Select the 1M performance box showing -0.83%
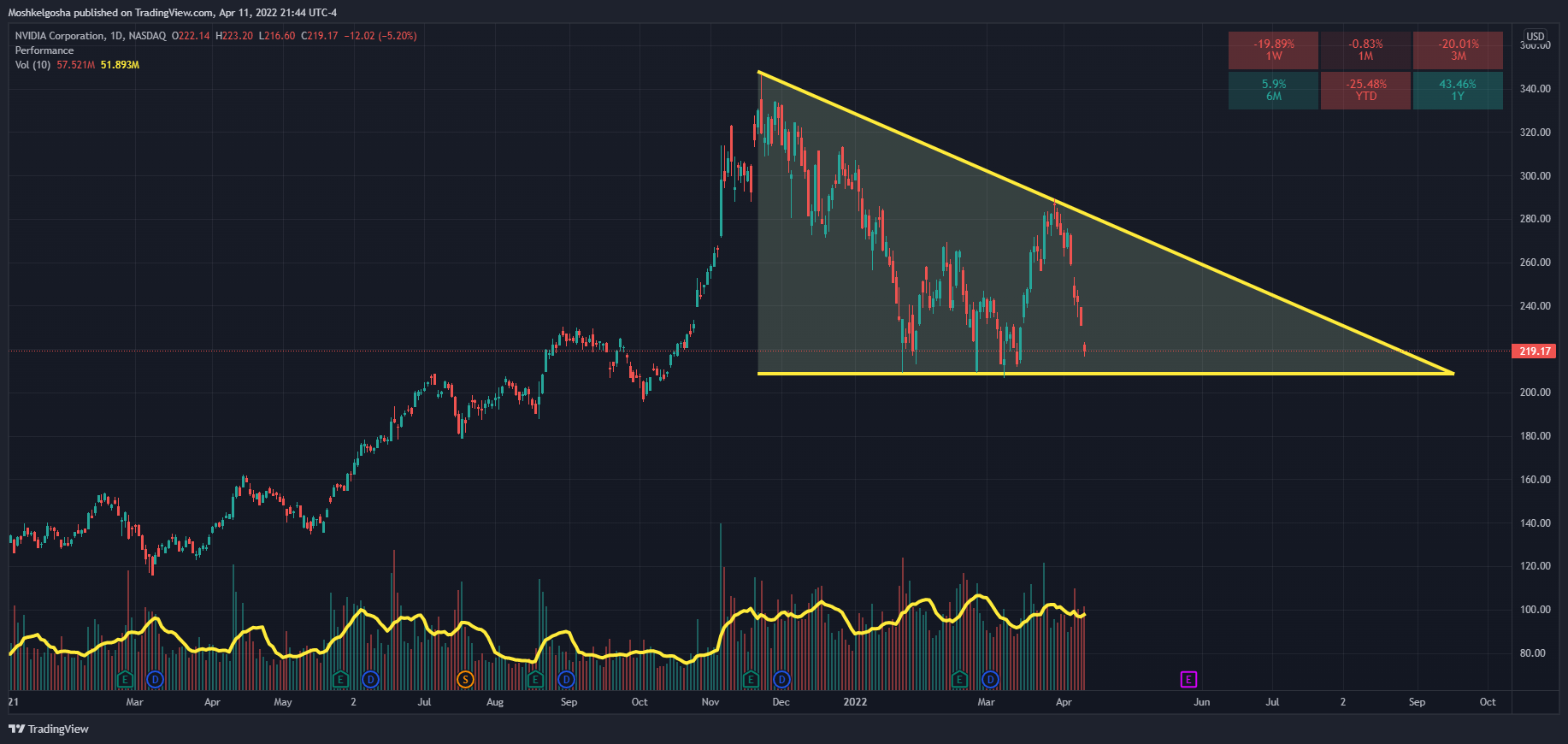Image resolution: width=1568 pixels, height=744 pixels. 1365,50
